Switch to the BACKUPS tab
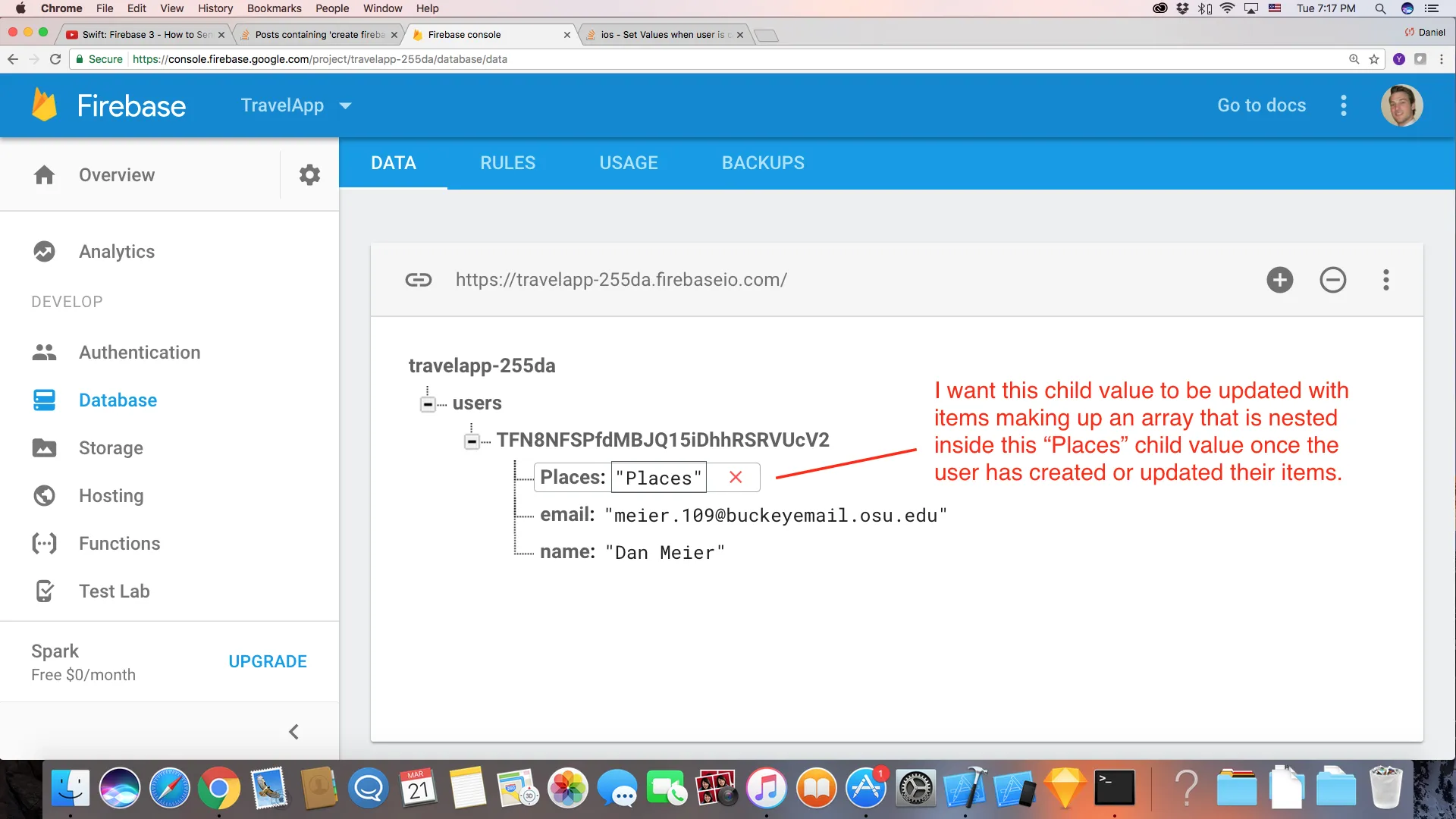Screen dimensions: 1456x819 point(762,163)
